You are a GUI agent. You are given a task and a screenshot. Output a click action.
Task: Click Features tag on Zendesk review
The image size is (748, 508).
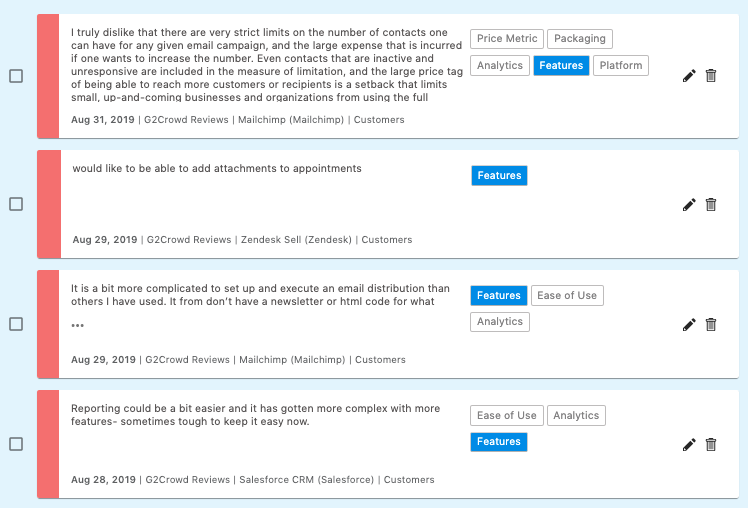tap(499, 176)
